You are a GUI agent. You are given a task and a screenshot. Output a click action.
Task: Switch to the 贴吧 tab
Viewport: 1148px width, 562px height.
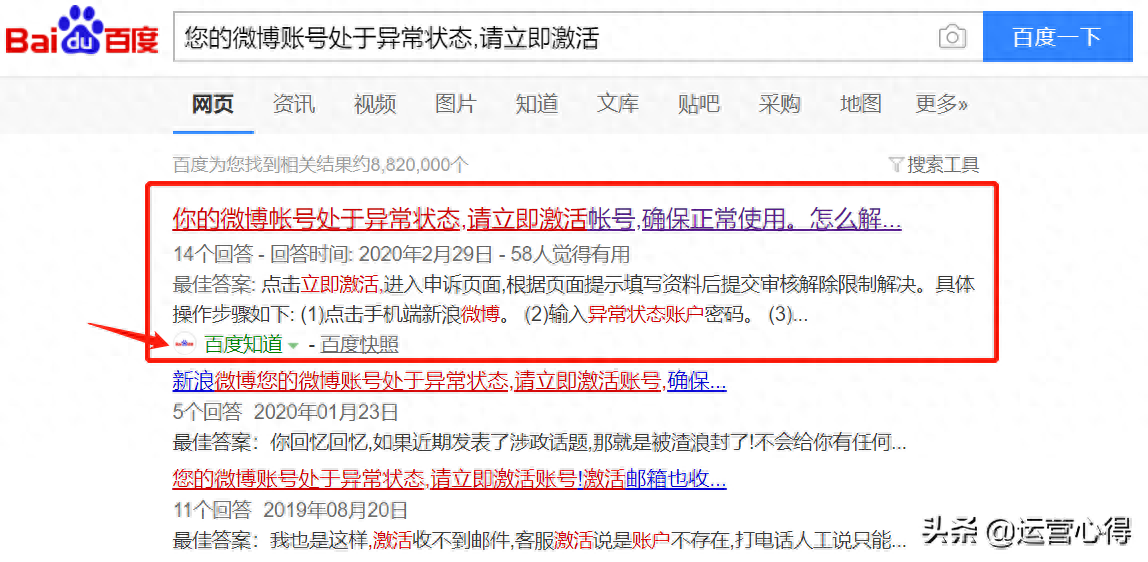pyautogui.click(x=699, y=104)
